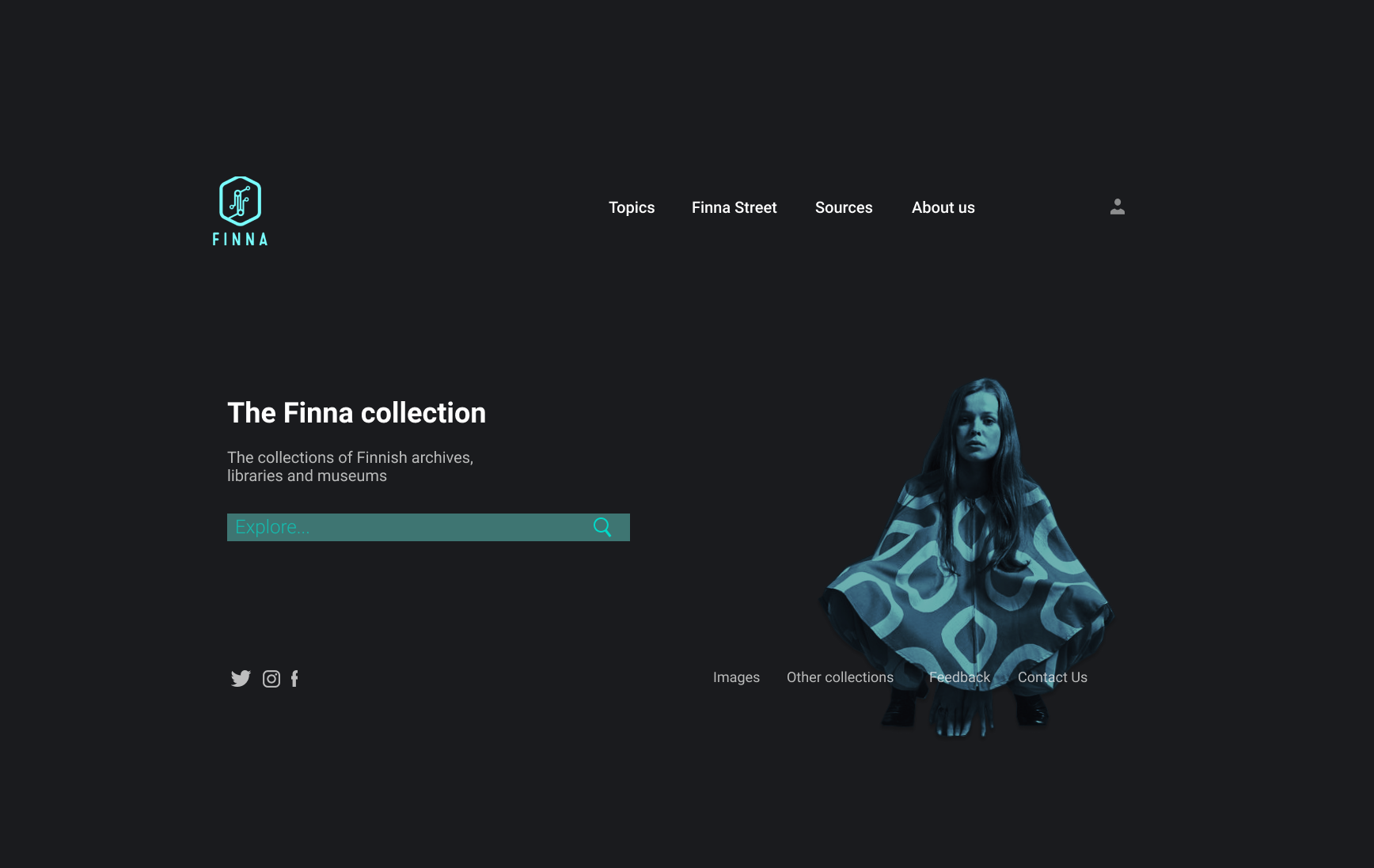Open the Topics menu item
Screen dimensions: 1374x868
click(632, 207)
